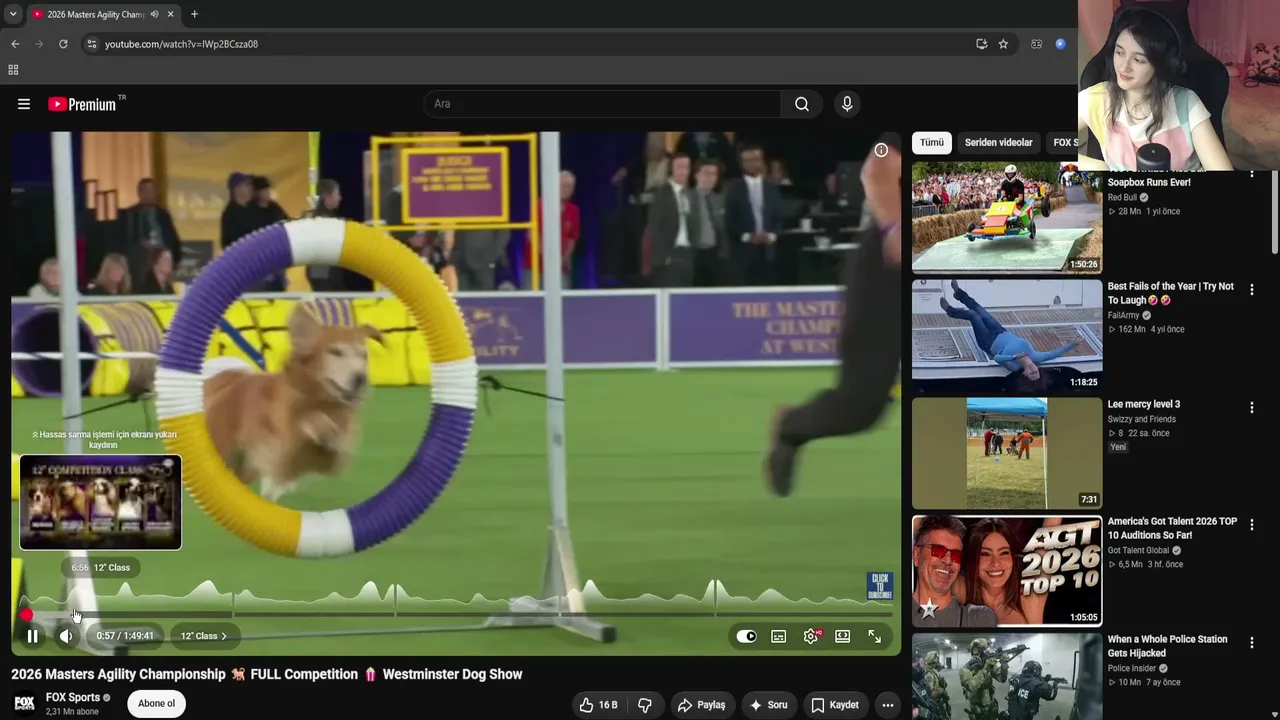Screen dimensions: 1280x720
Task: Click the search magnifier button
Action: [x=802, y=104]
